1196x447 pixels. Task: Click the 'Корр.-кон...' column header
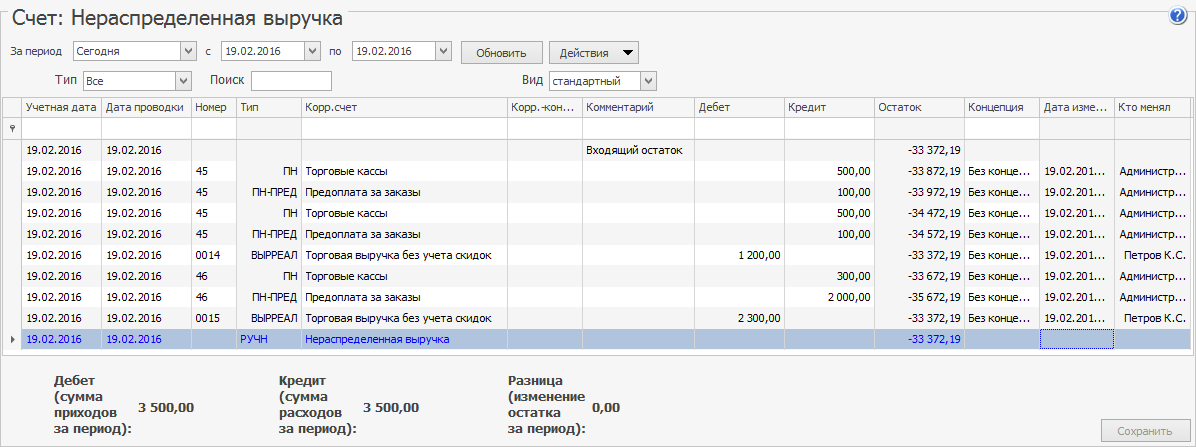[545, 108]
